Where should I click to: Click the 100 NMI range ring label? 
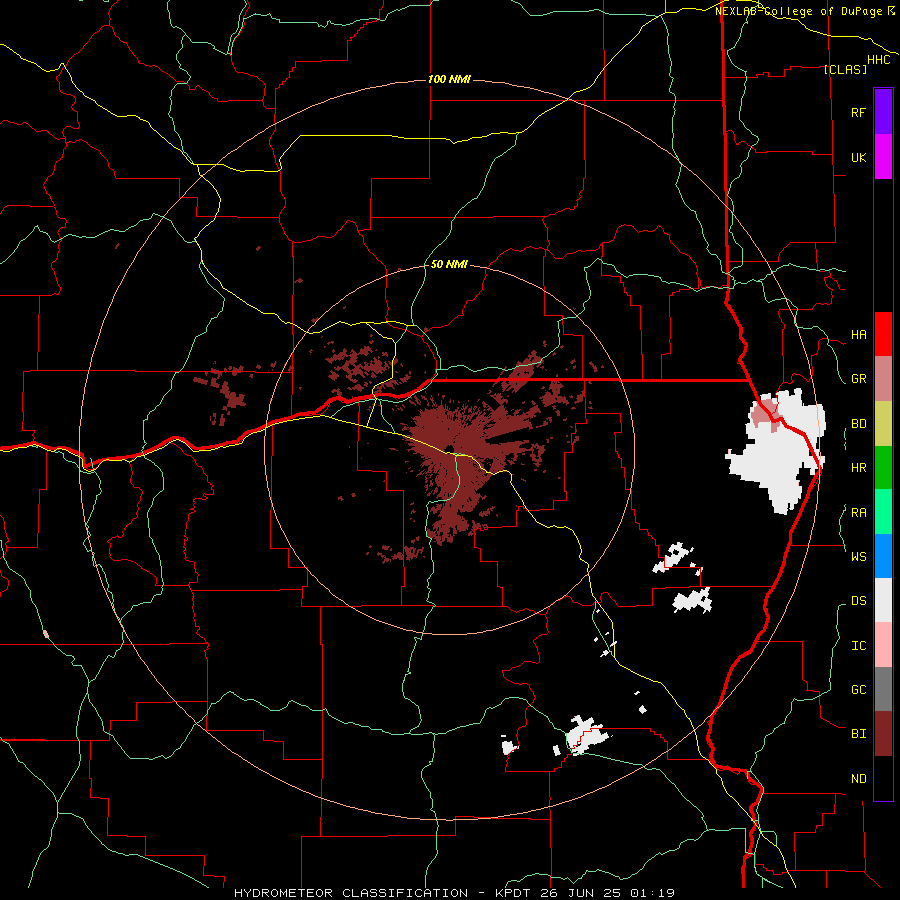(449, 79)
